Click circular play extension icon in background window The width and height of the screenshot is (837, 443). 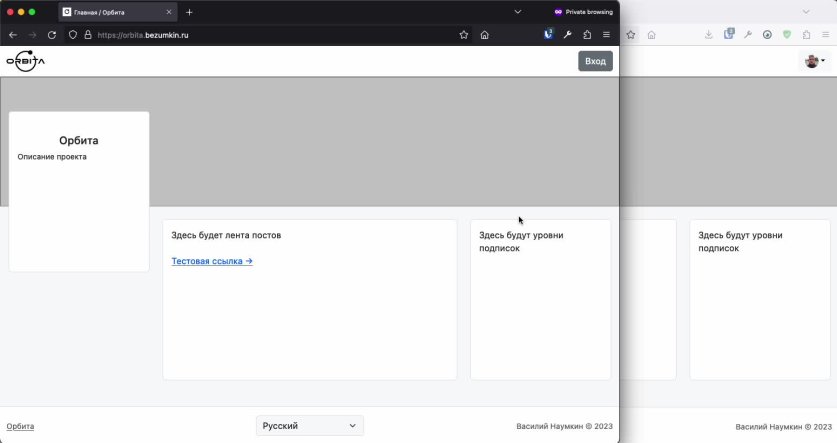pyautogui.click(x=767, y=35)
